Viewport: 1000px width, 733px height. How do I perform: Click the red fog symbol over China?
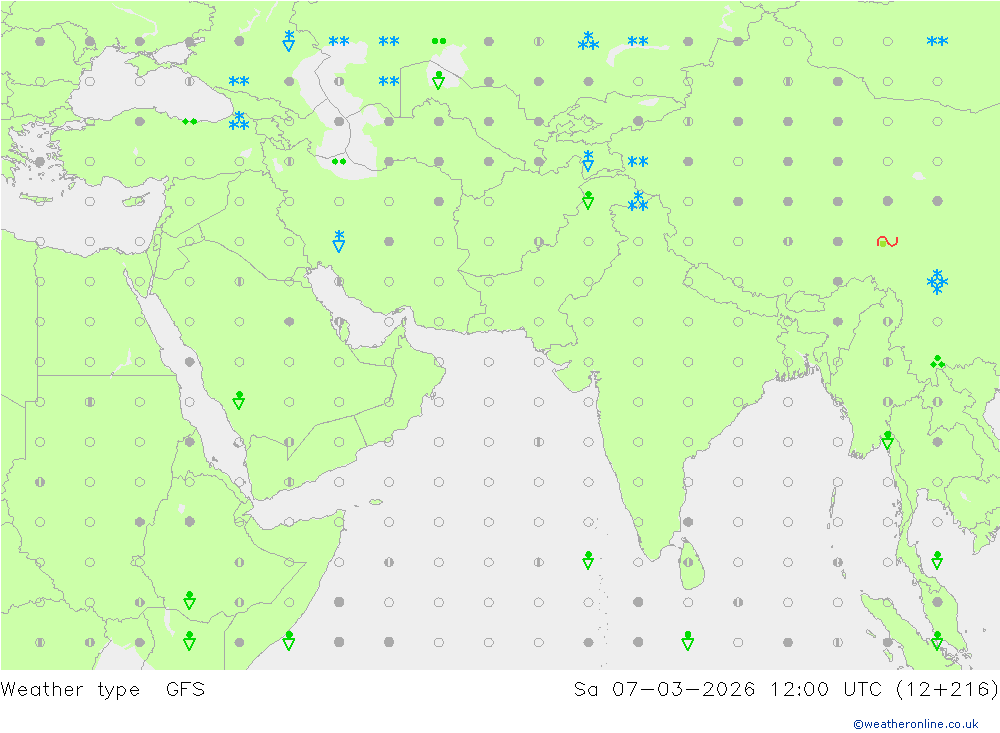pos(887,241)
